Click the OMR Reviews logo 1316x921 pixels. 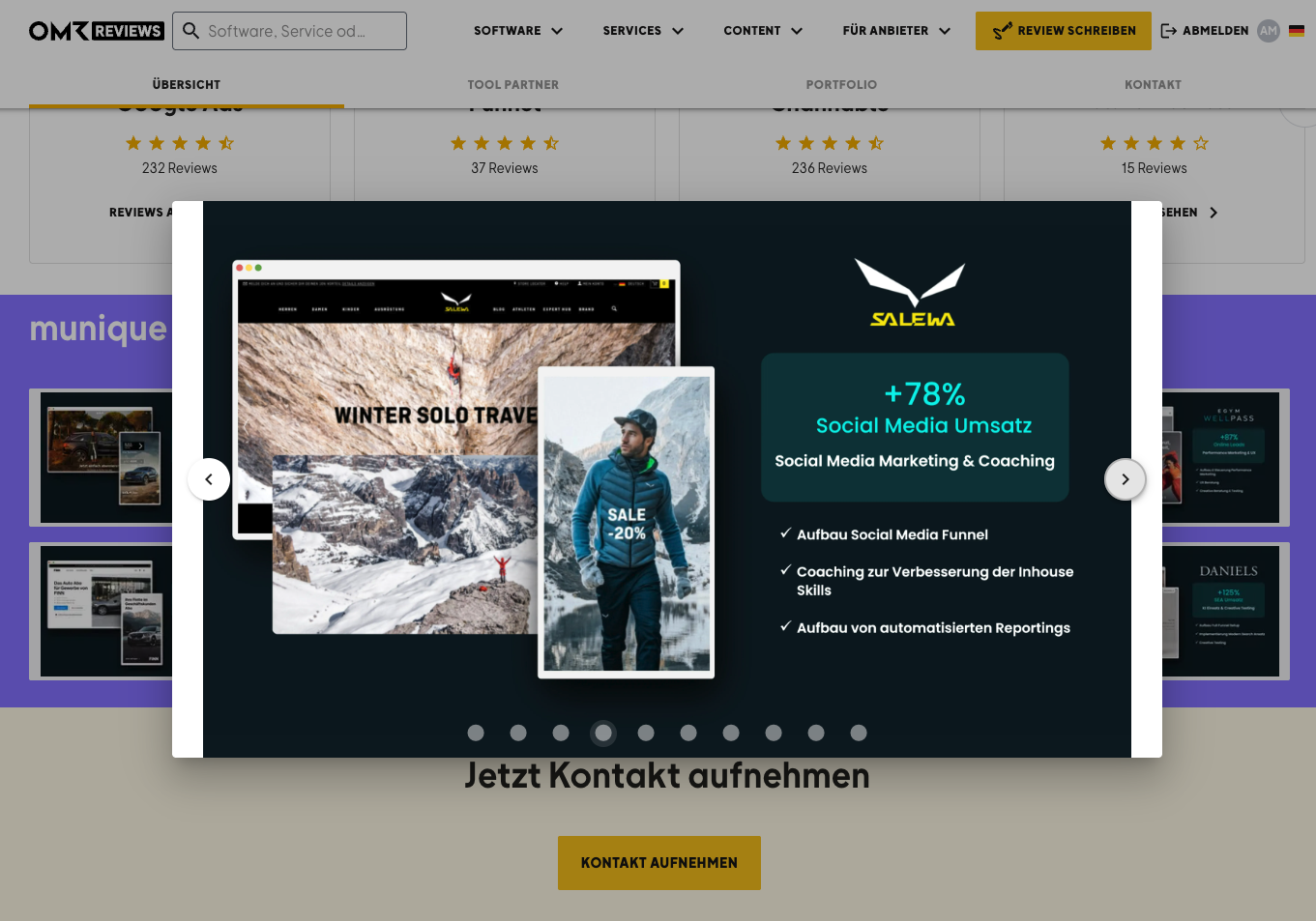[96, 31]
